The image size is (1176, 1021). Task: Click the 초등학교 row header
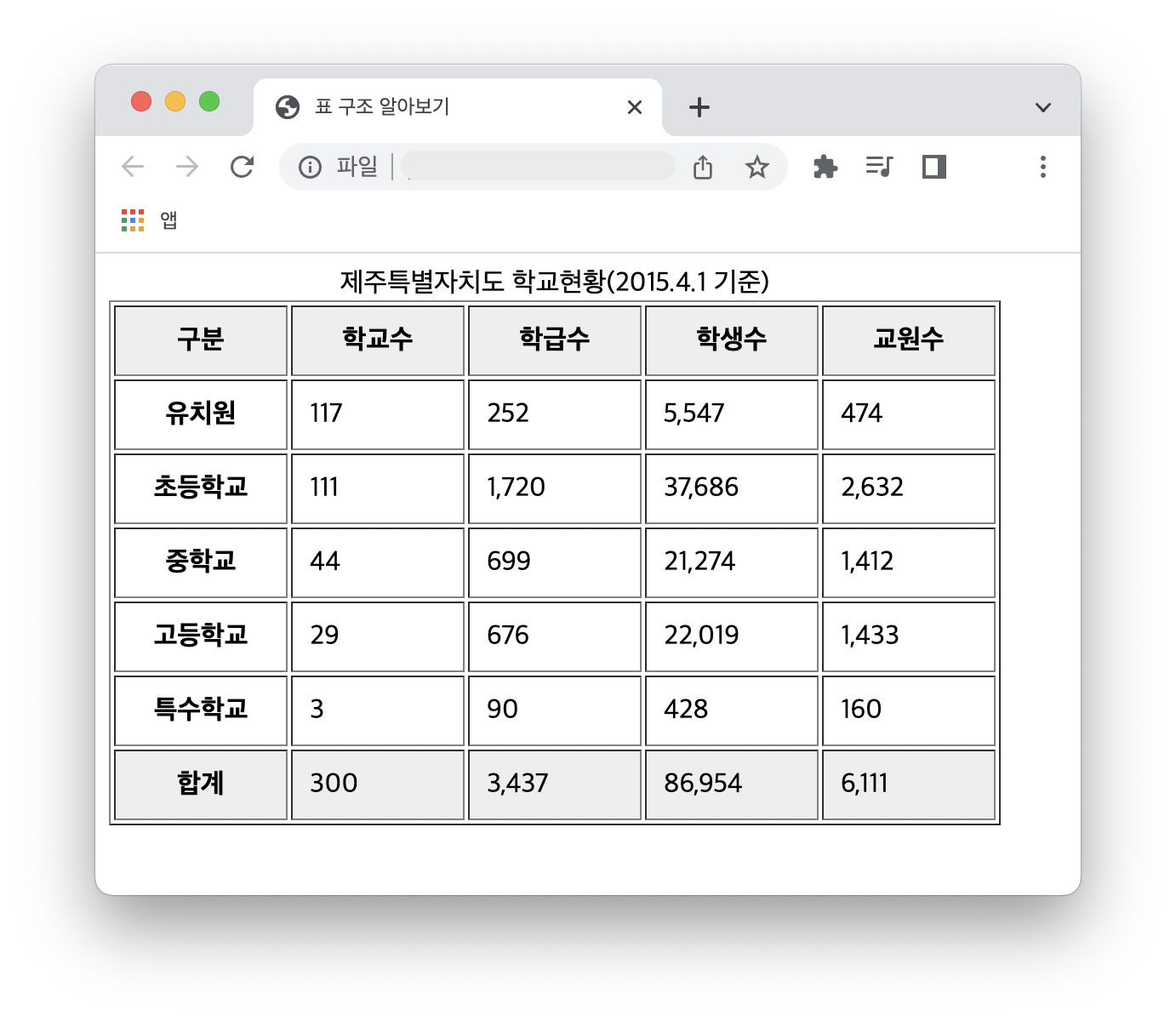coord(201,488)
